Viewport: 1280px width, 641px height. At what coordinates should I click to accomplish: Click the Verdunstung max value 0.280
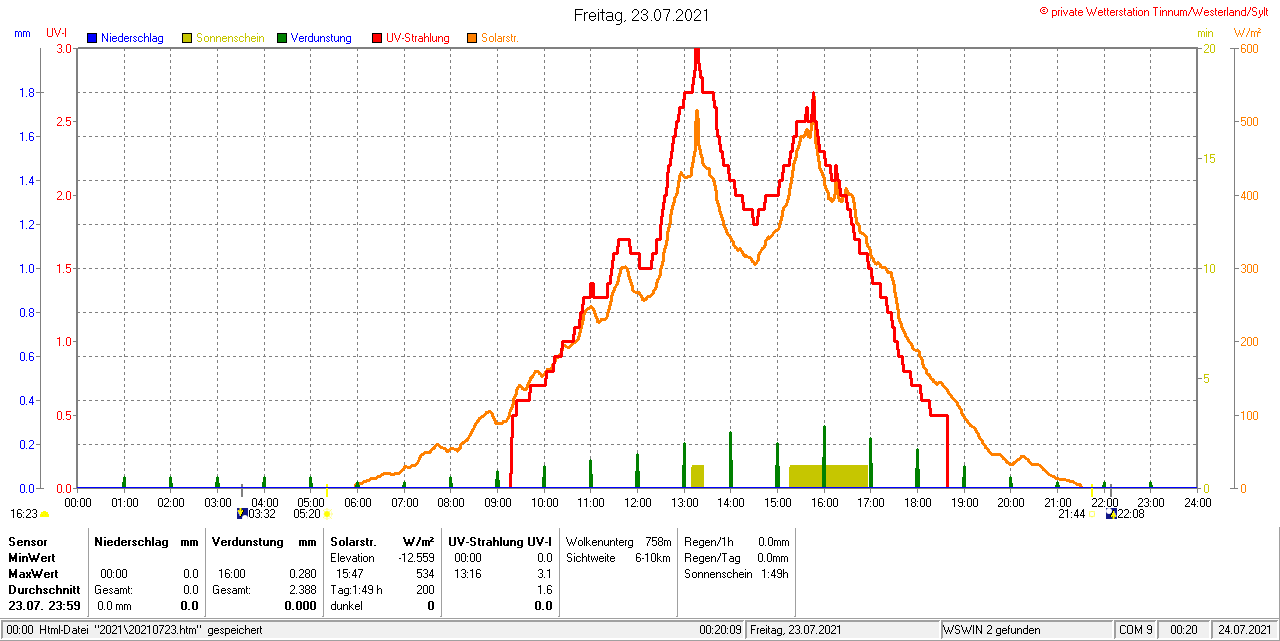[302, 573]
